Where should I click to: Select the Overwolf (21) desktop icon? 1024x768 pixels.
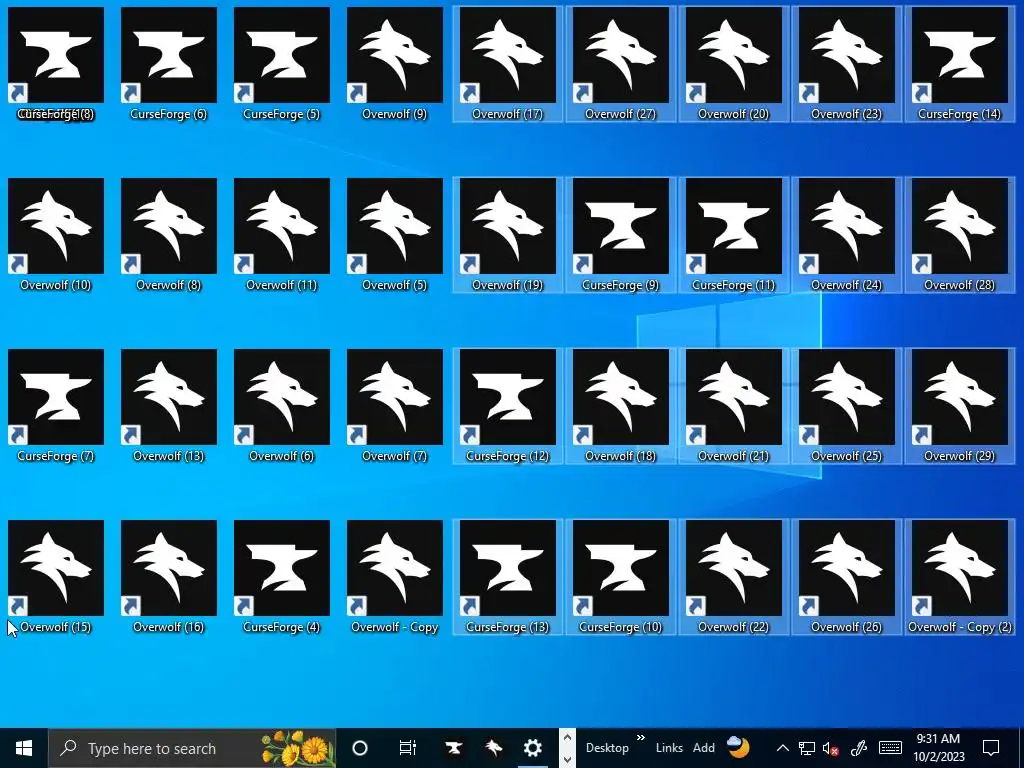[733, 406]
